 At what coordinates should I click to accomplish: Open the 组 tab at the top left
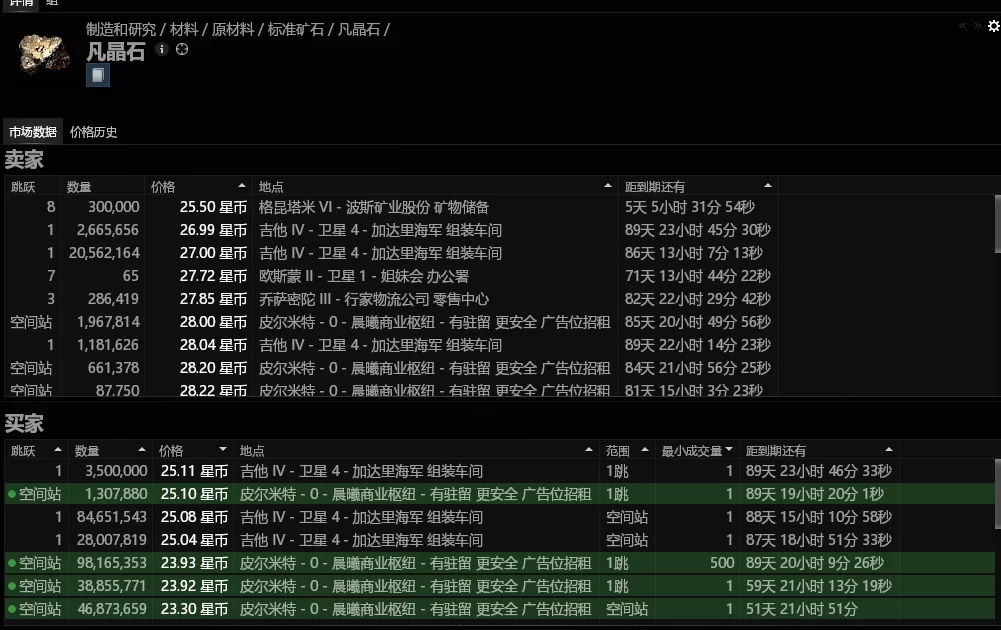(52, 4)
